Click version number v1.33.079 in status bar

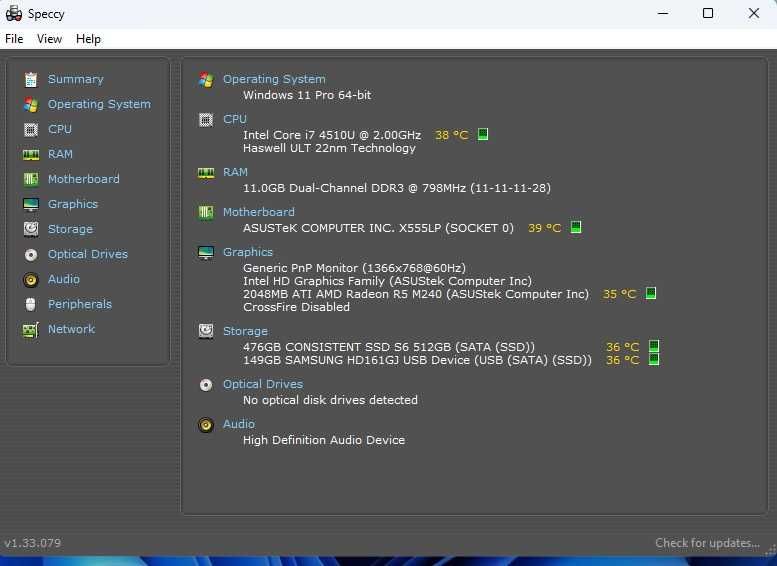pyautogui.click(x=33, y=543)
